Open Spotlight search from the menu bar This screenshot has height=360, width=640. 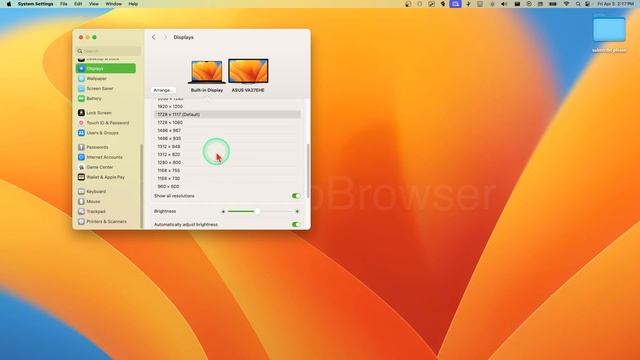[x=578, y=4]
